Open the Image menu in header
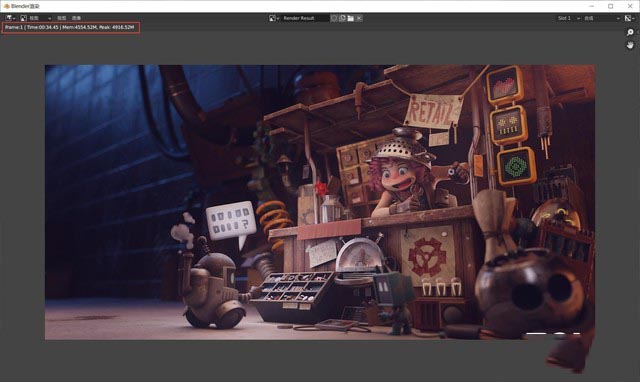This screenshot has width=640, height=382. pyautogui.click(x=76, y=18)
